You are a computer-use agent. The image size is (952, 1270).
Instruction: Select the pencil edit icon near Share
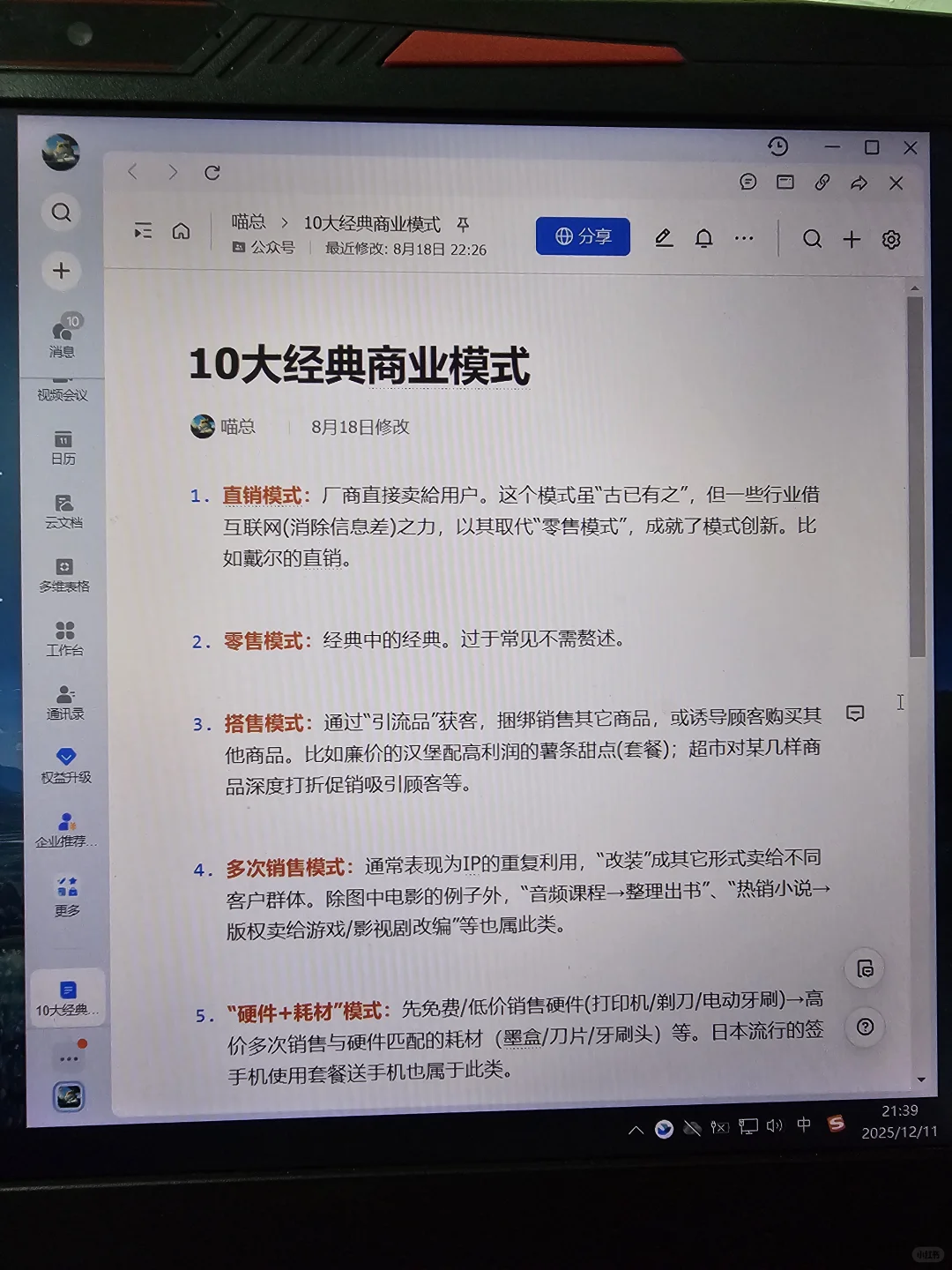coord(663,237)
